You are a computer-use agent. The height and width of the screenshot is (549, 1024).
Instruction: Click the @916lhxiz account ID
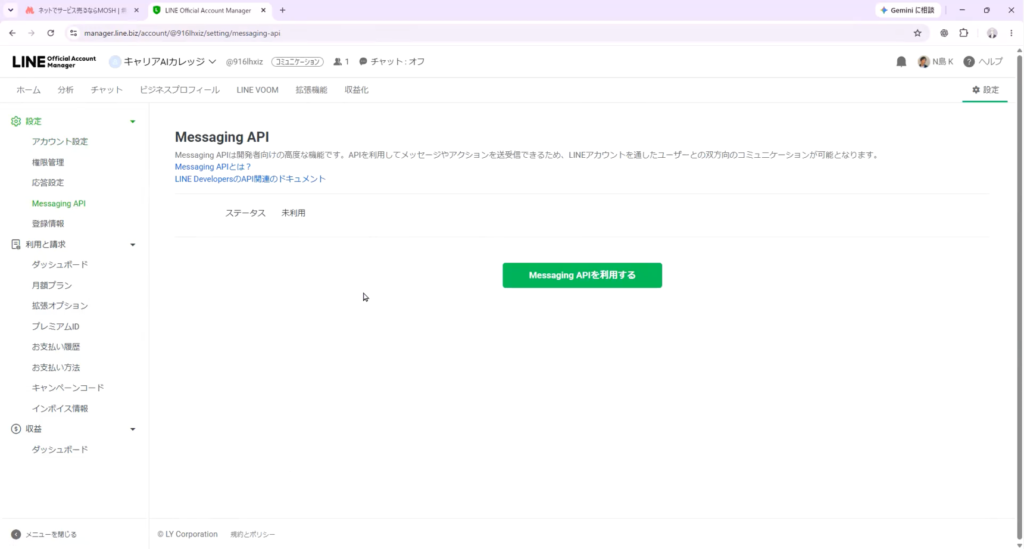click(244, 62)
